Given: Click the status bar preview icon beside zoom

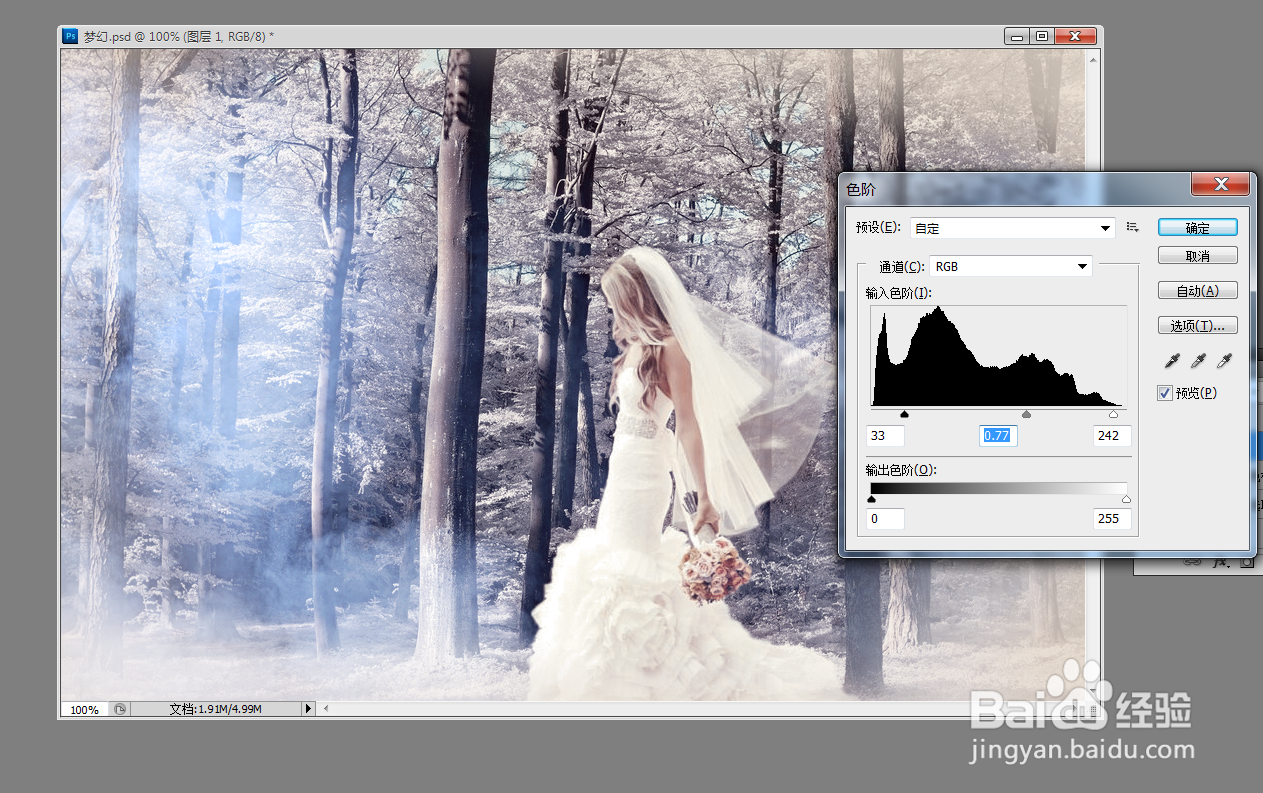Looking at the screenshot, I should [x=119, y=709].
